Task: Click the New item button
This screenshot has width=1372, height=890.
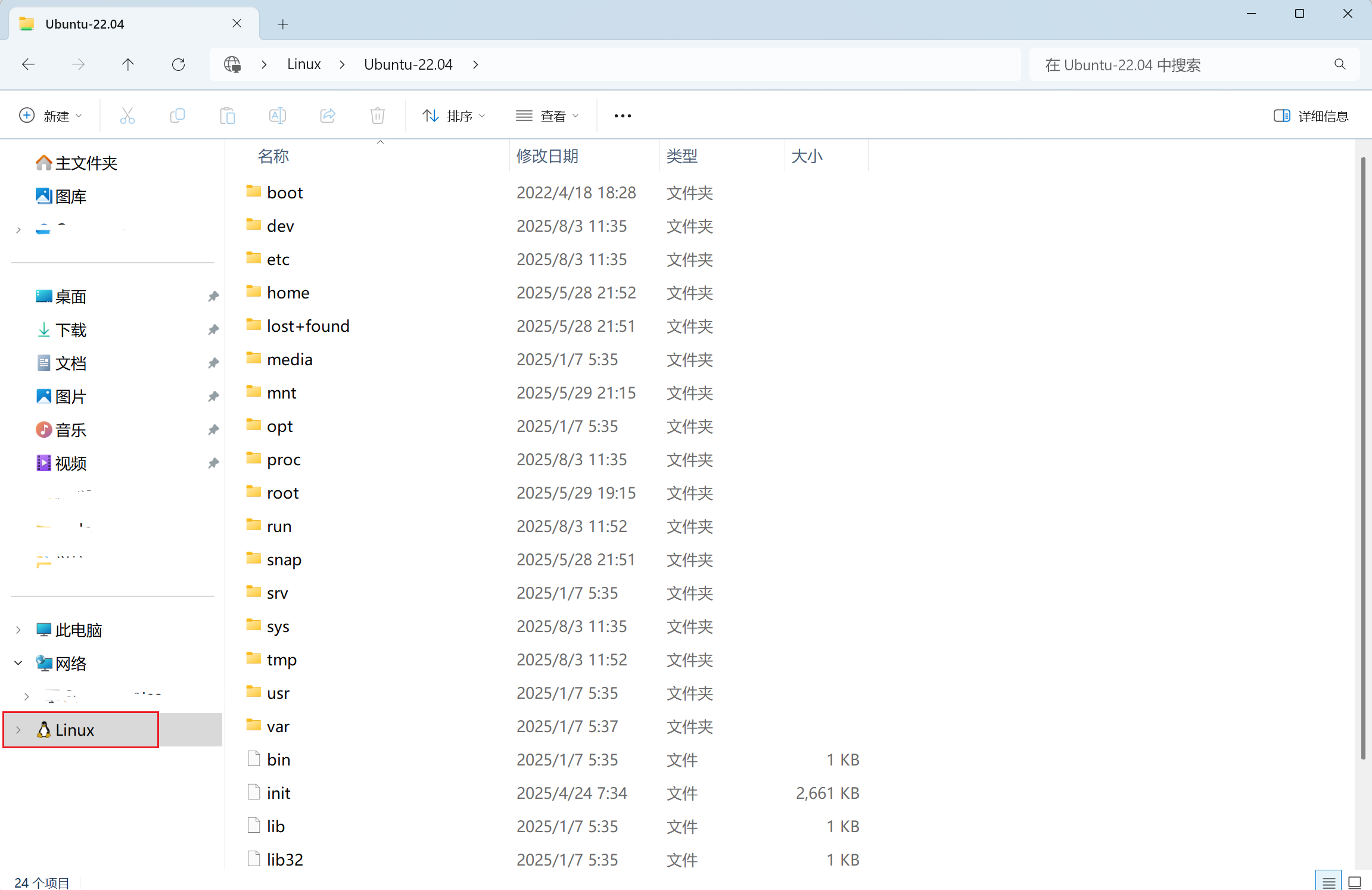Action: pyautogui.click(x=50, y=116)
